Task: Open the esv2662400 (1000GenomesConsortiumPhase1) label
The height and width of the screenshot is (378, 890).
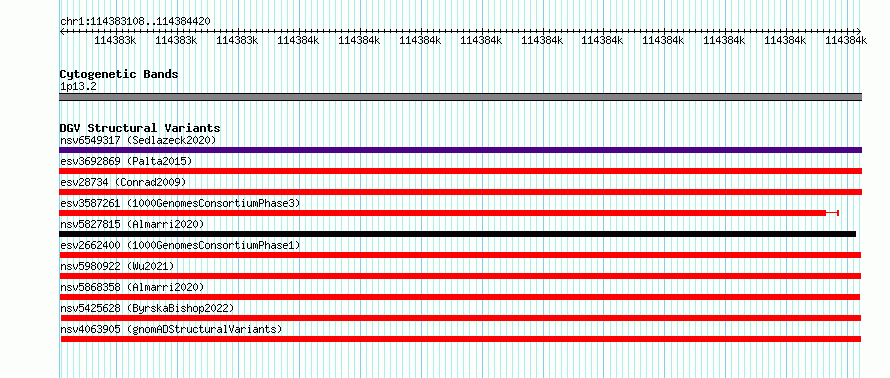Action: [x=180, y=245]
